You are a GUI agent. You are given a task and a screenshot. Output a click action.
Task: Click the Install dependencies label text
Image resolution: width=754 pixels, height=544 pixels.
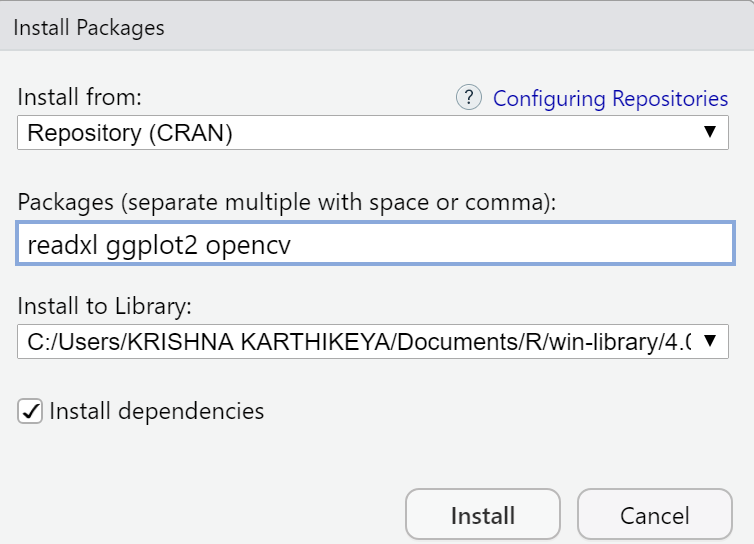(x=156, y=411)
